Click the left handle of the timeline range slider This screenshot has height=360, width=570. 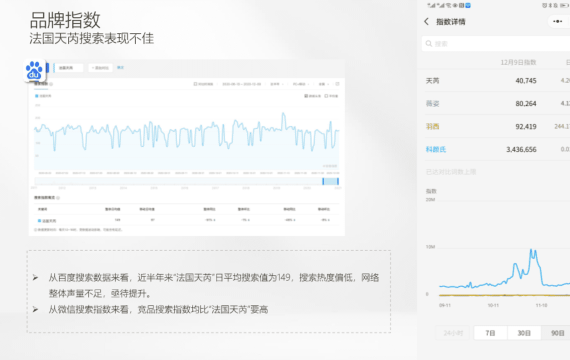pos(323,181)
